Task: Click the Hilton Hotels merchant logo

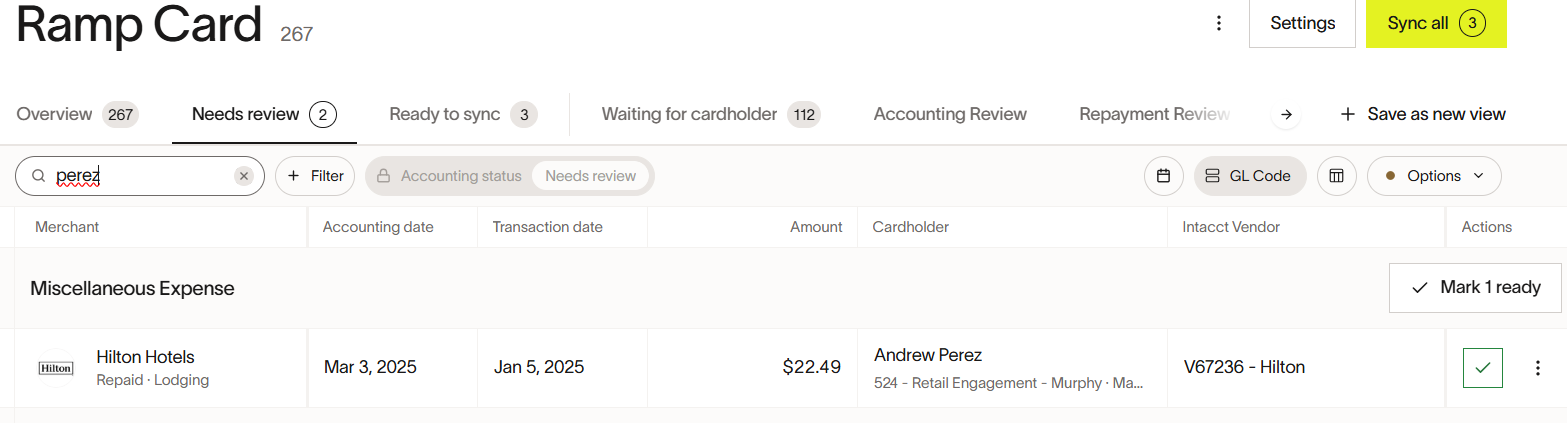Action: pyautogui.click(x=56, y=368)
